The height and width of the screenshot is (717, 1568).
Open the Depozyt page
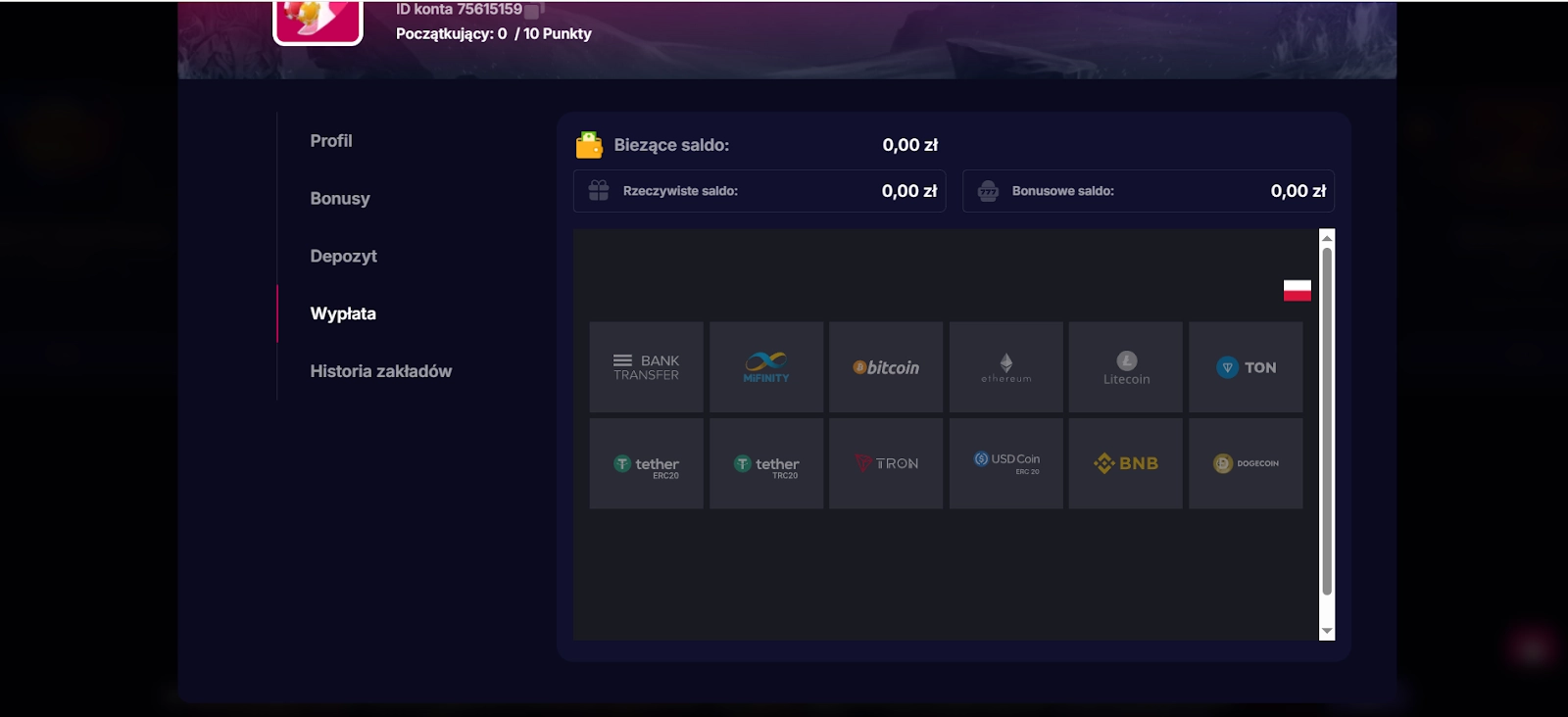[x=343, y=257]
